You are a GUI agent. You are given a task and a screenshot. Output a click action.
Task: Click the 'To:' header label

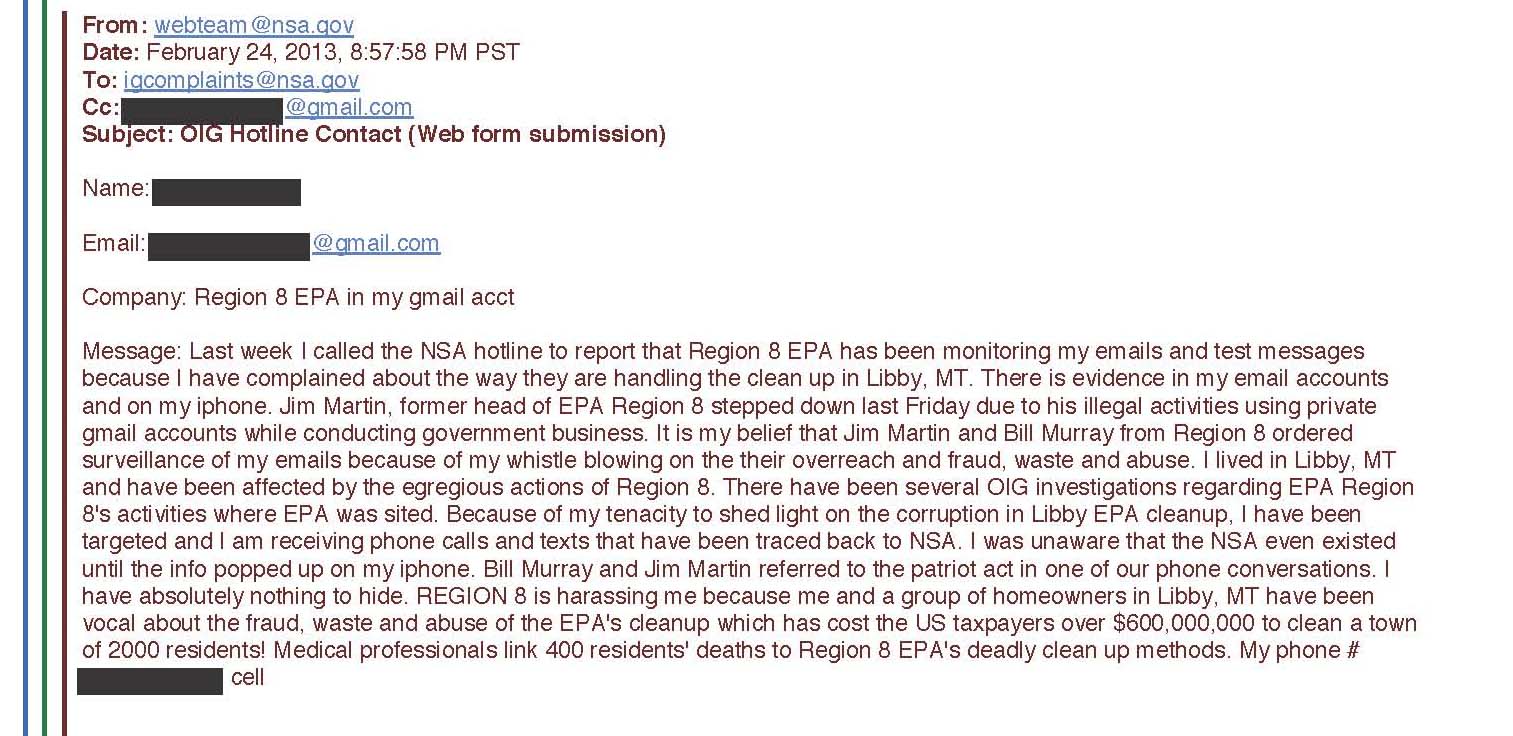[x=100, y=80]
